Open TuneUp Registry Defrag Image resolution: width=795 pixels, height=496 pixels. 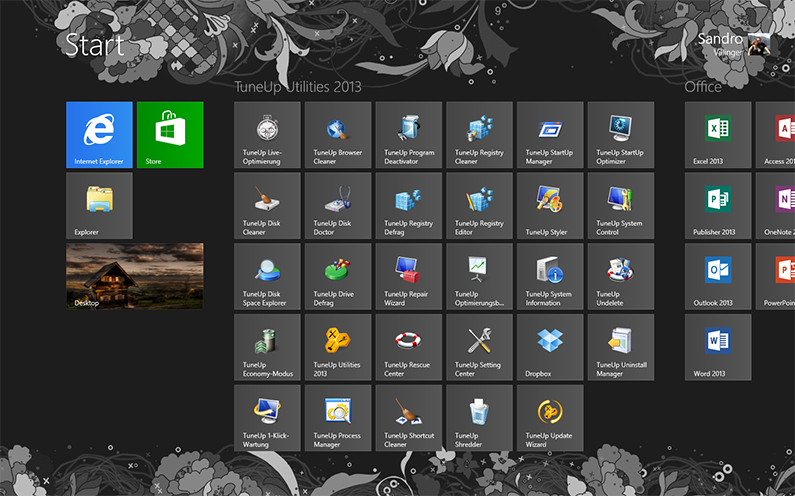point(409,205)
